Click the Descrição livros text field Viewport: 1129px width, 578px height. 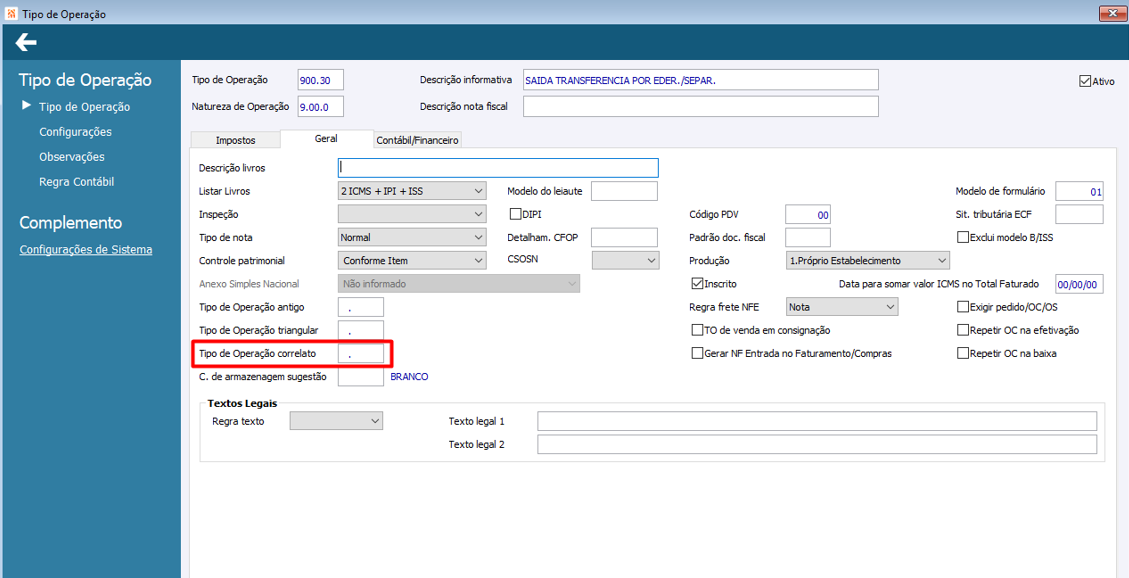(x=498, y=168)
